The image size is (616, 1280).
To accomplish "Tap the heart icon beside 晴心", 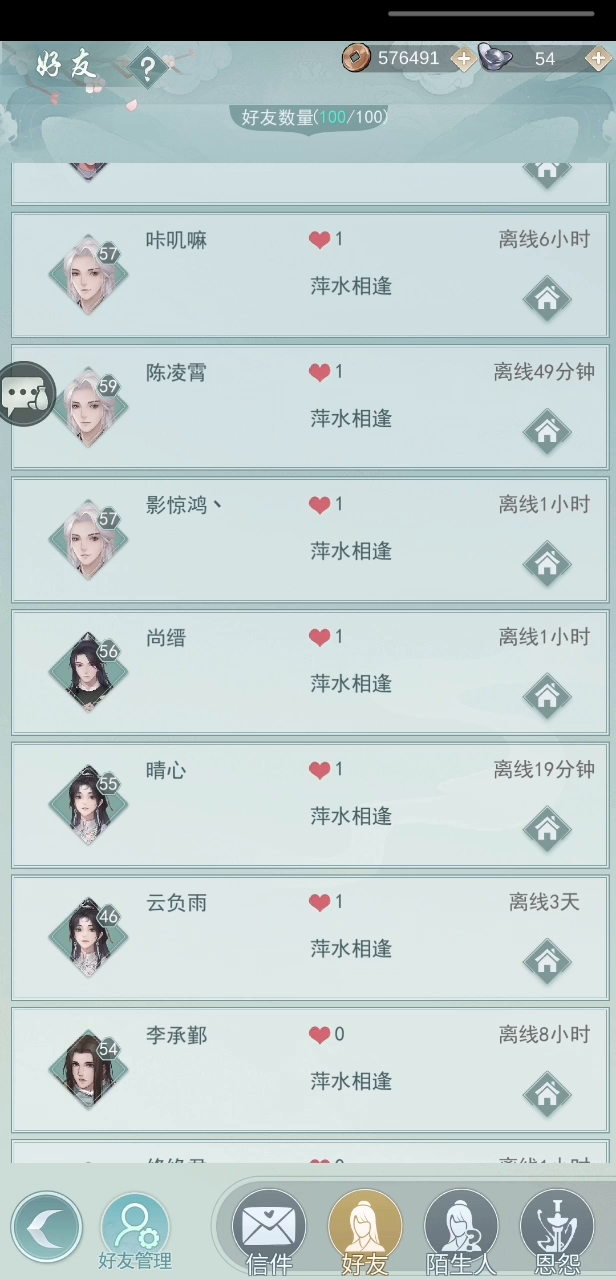I will [x=319, y=770].
